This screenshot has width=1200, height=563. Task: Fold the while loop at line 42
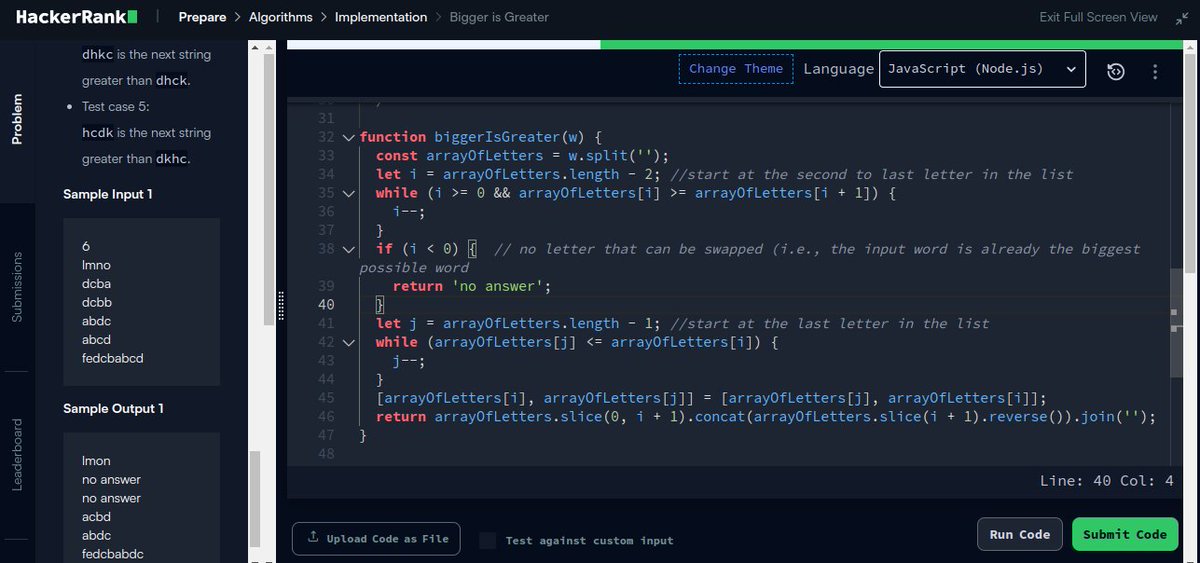tap(348, 342)
